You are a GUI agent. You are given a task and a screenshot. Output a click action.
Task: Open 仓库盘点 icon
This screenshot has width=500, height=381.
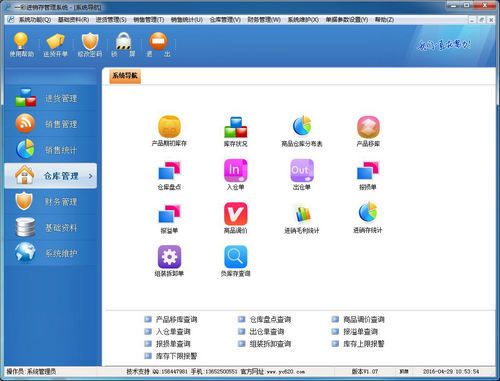pyautogui.click(x=169, y=175)
